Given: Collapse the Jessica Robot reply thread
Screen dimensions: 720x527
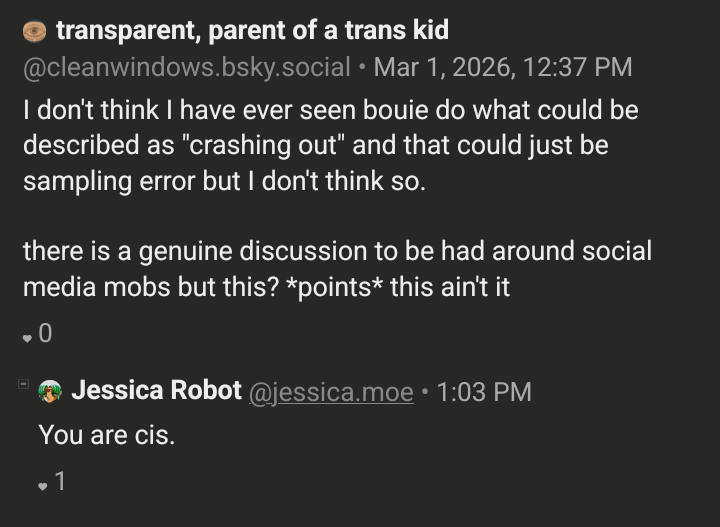Looking at the screenshot, I should click(23, 385).
